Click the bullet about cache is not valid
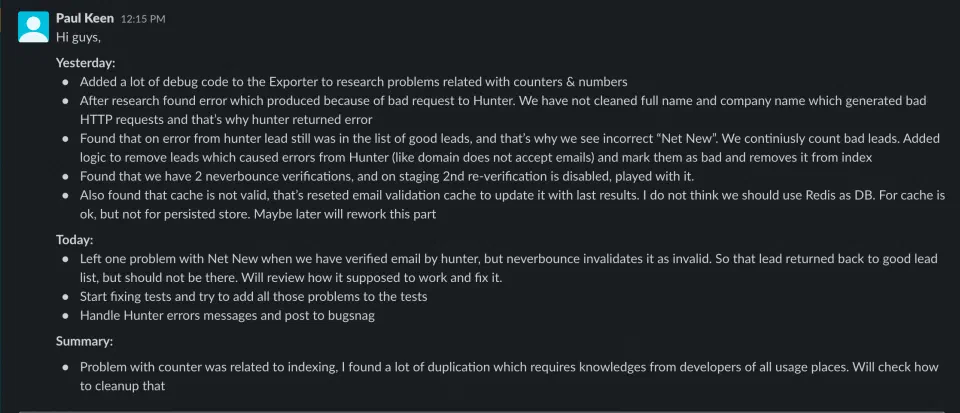This screenshot has width=960, height=413. (512, 206)
